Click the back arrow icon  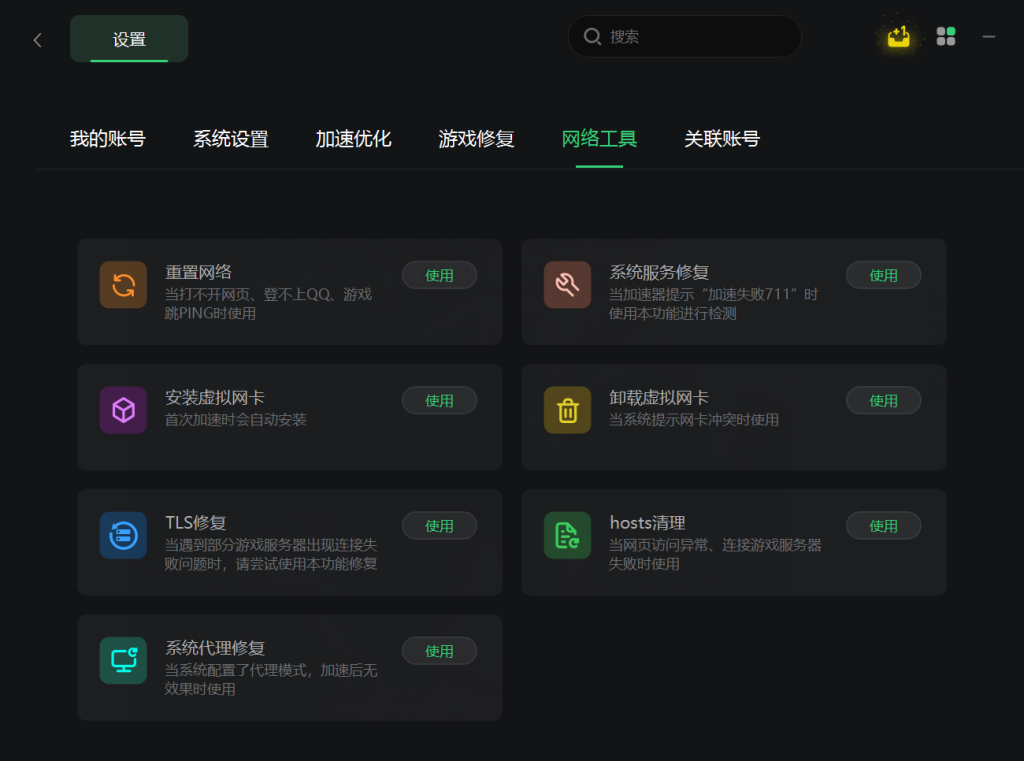tap(37, 40)
